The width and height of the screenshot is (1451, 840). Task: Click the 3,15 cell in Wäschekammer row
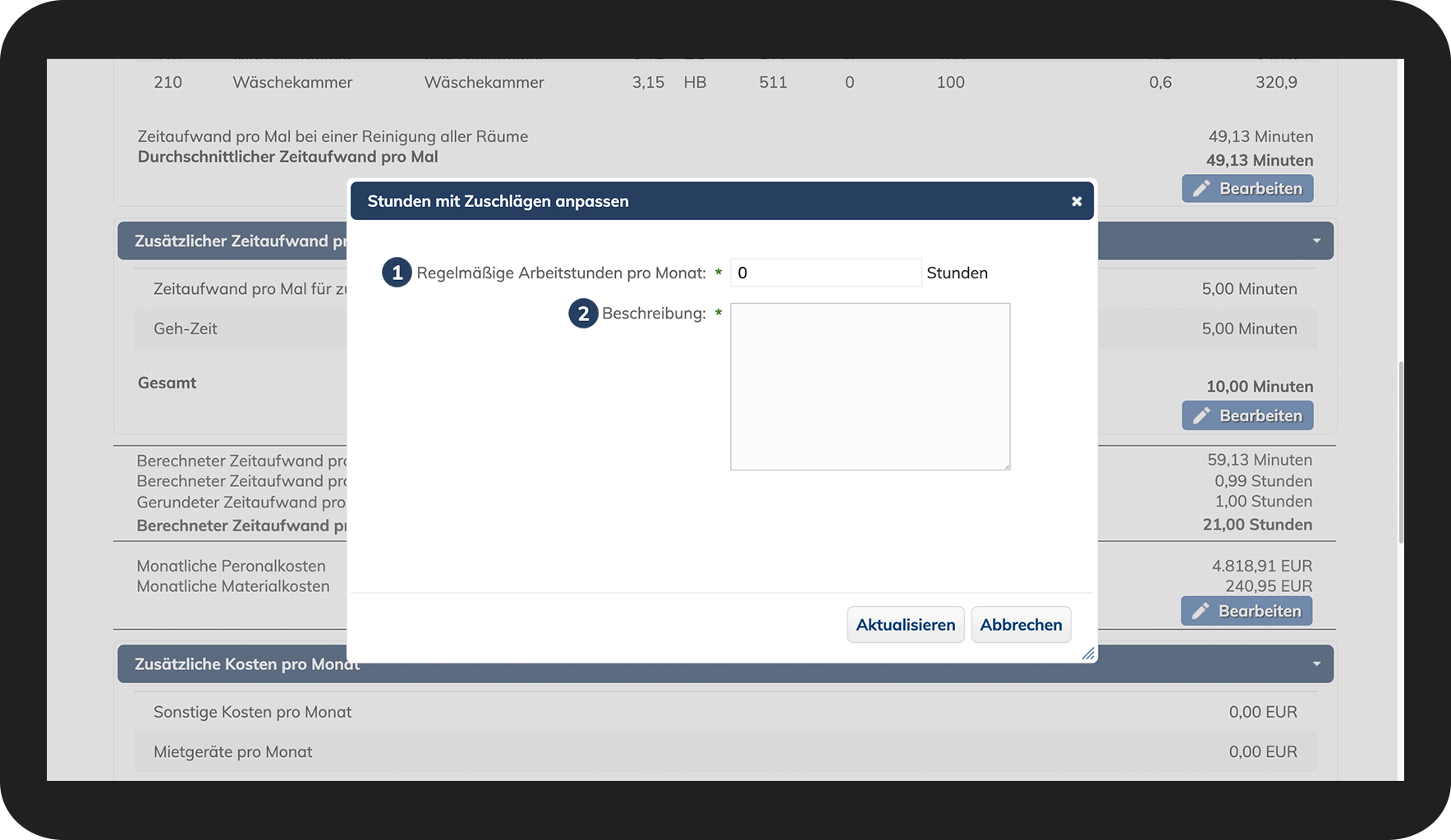[x=648, y=82]
